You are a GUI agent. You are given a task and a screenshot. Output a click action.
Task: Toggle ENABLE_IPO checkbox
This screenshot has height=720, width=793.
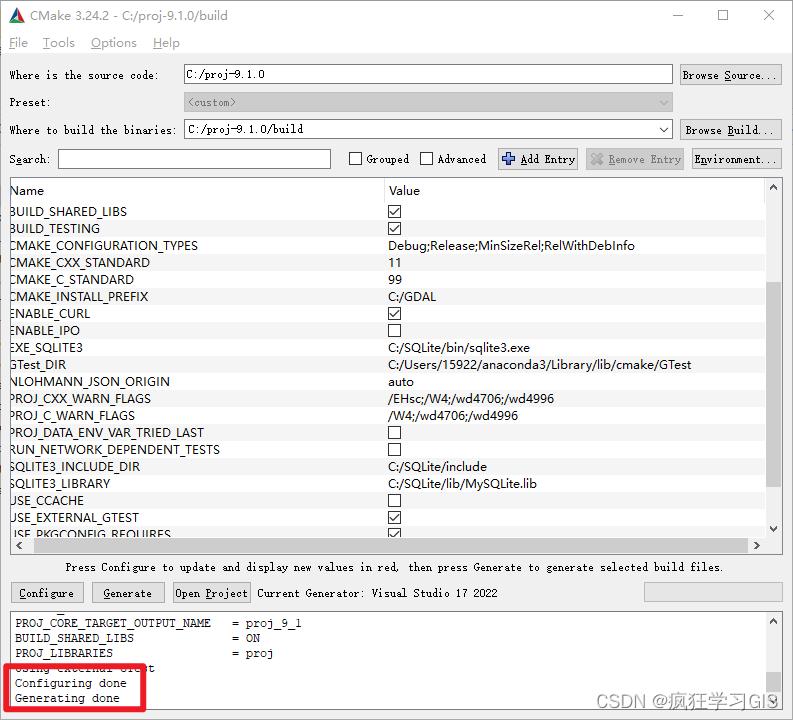pos(394,331)
